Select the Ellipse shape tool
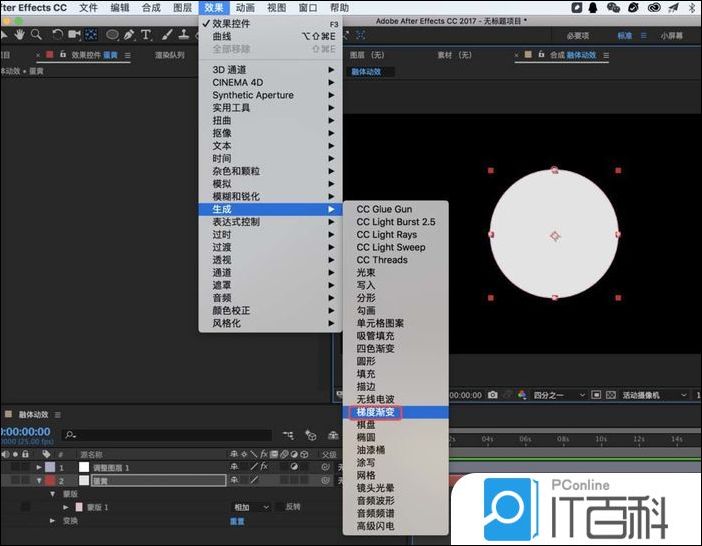 pyautogui.click(x=112, y=34)
